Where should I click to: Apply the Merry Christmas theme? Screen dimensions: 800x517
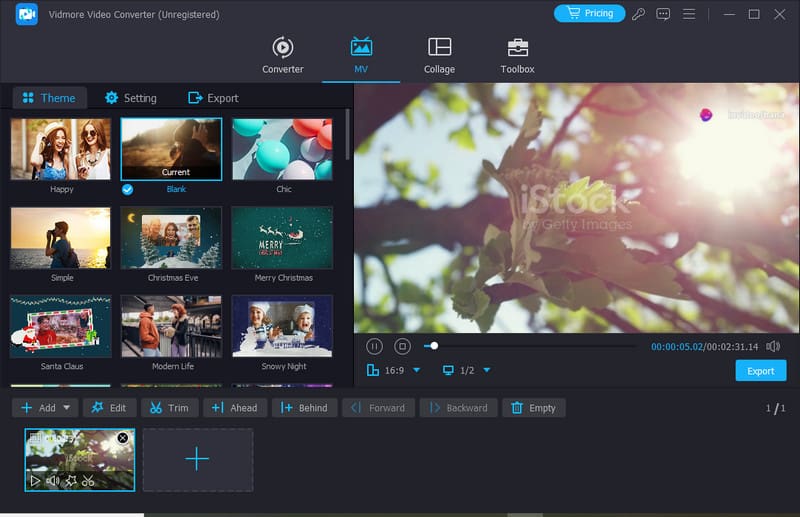coord(282,238)
